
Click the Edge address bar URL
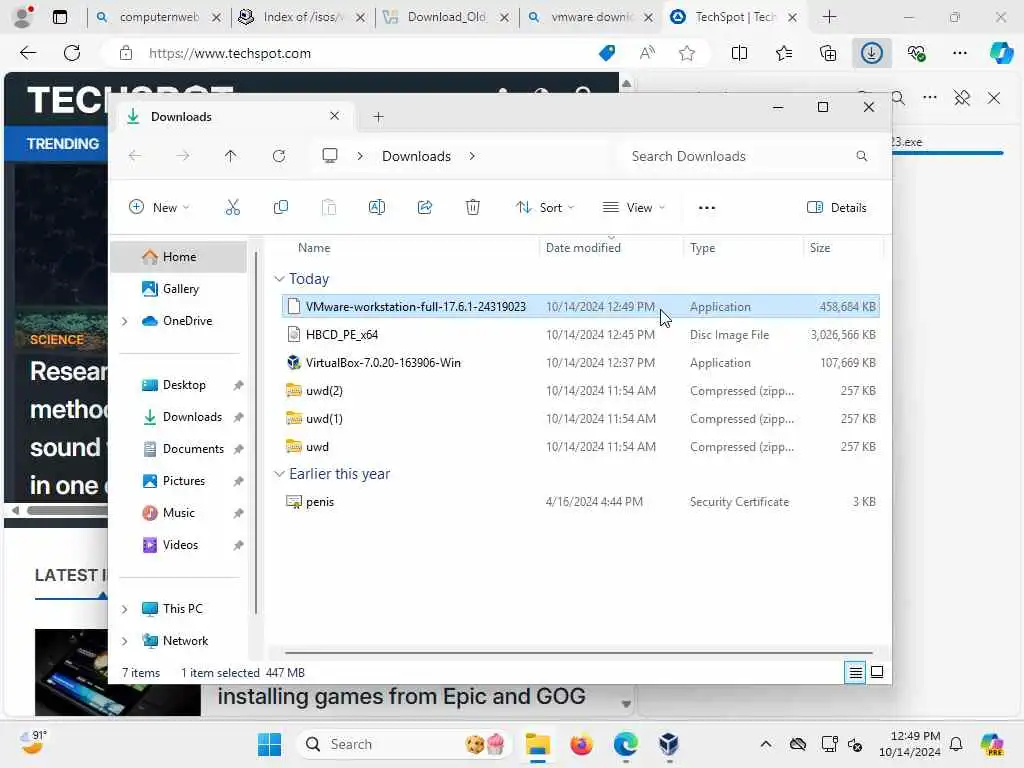click(230, 53)
